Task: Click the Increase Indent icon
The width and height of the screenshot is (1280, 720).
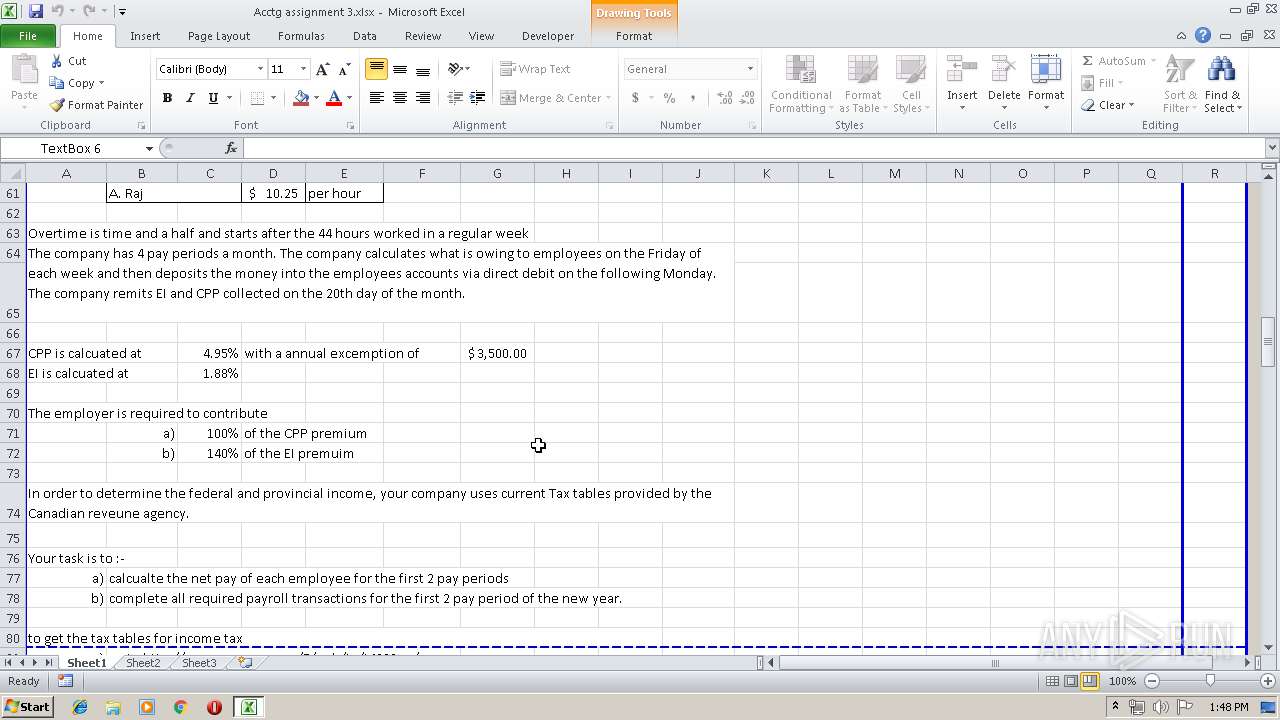Action: 478,98
